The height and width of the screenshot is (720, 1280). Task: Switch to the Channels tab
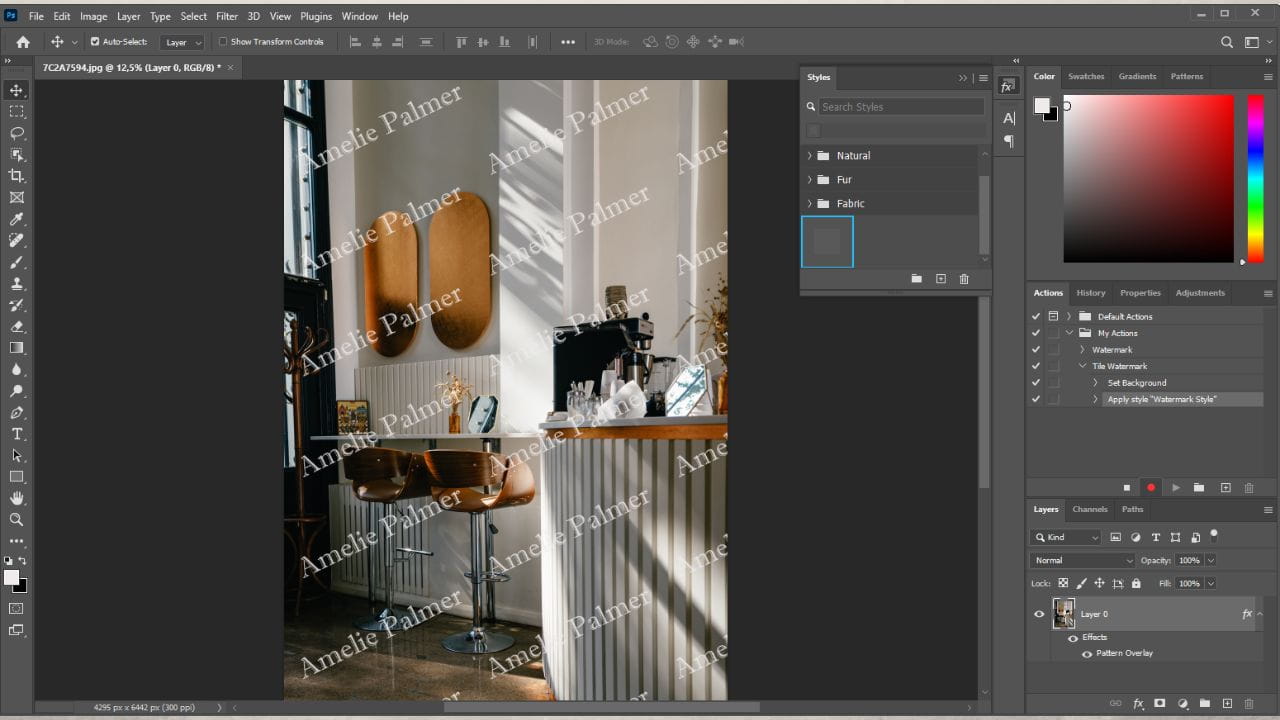1089,509
